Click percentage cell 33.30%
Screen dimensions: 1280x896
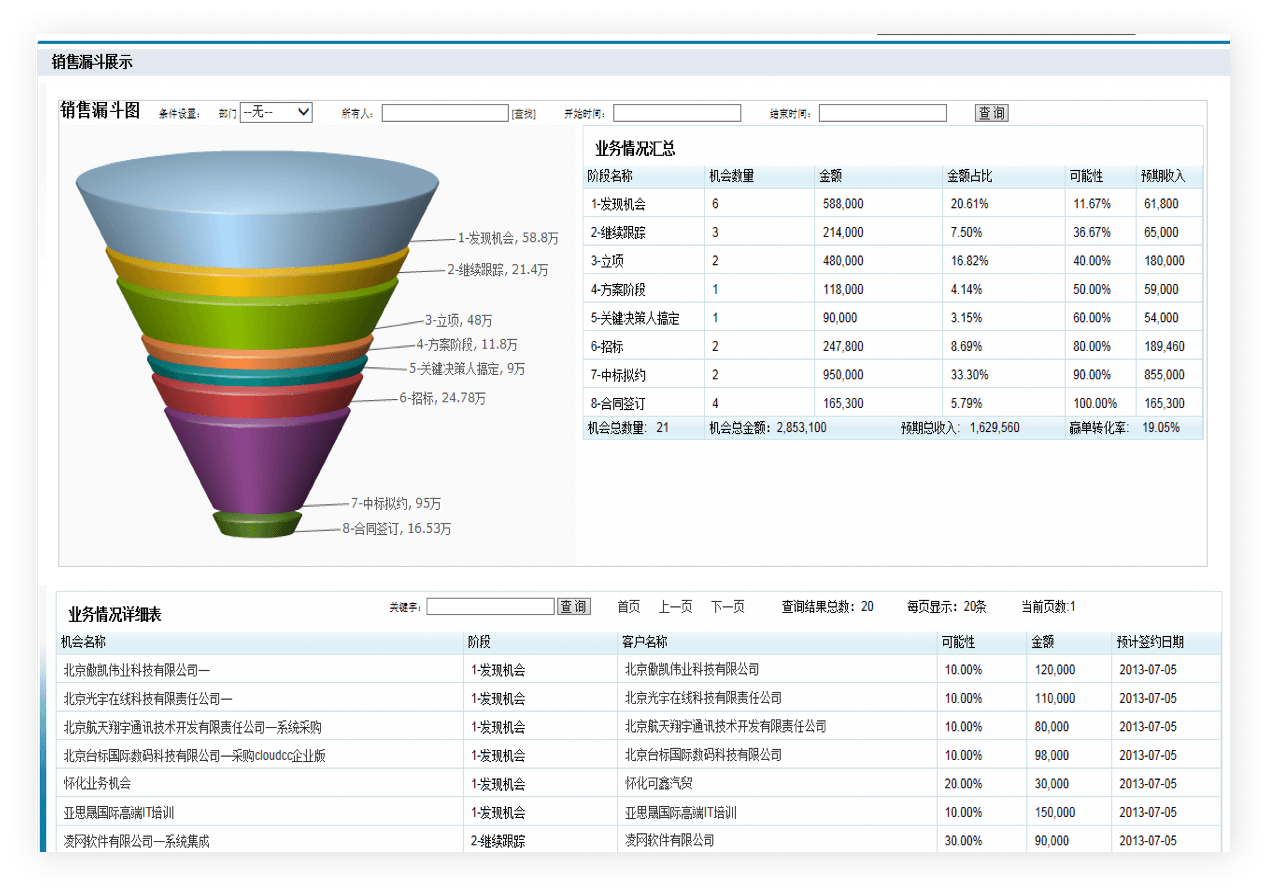click(x=969, y=376)
